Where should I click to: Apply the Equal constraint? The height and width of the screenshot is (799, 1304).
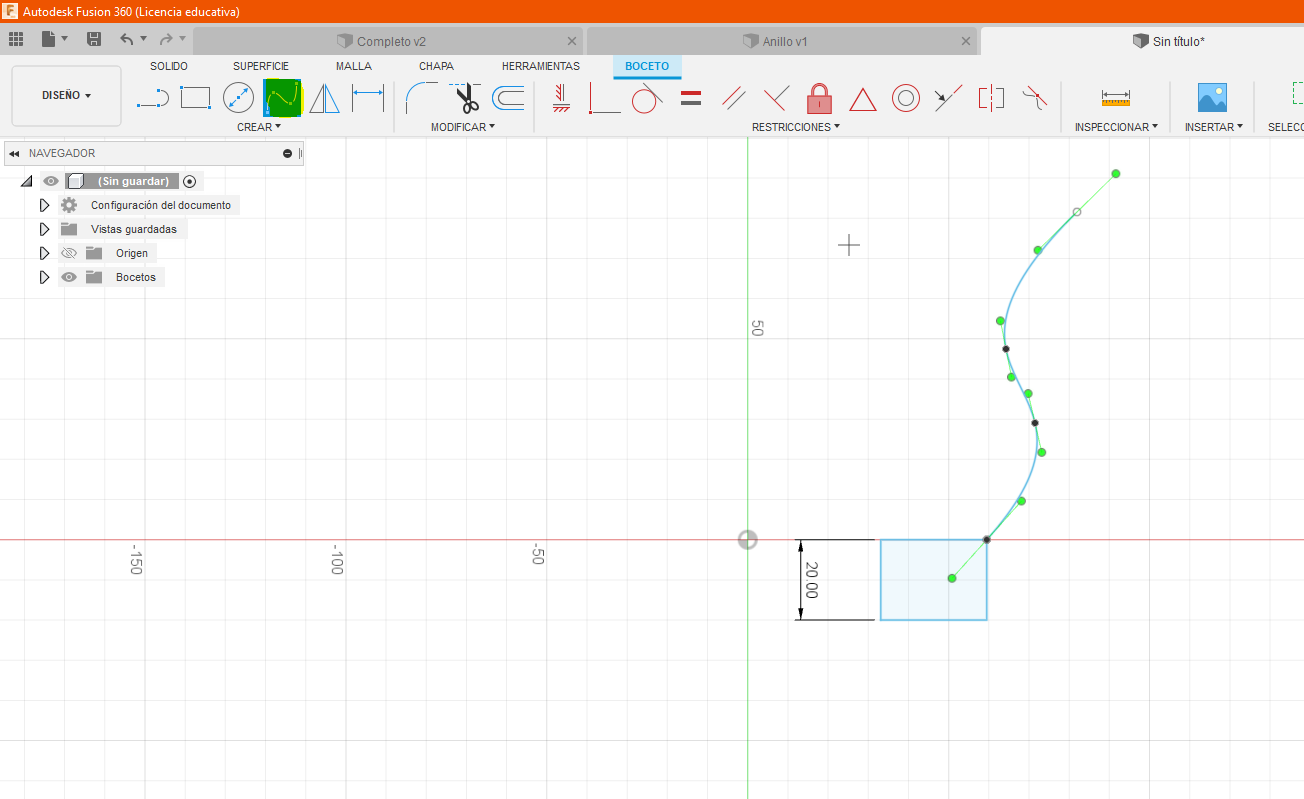click(690, 98)
